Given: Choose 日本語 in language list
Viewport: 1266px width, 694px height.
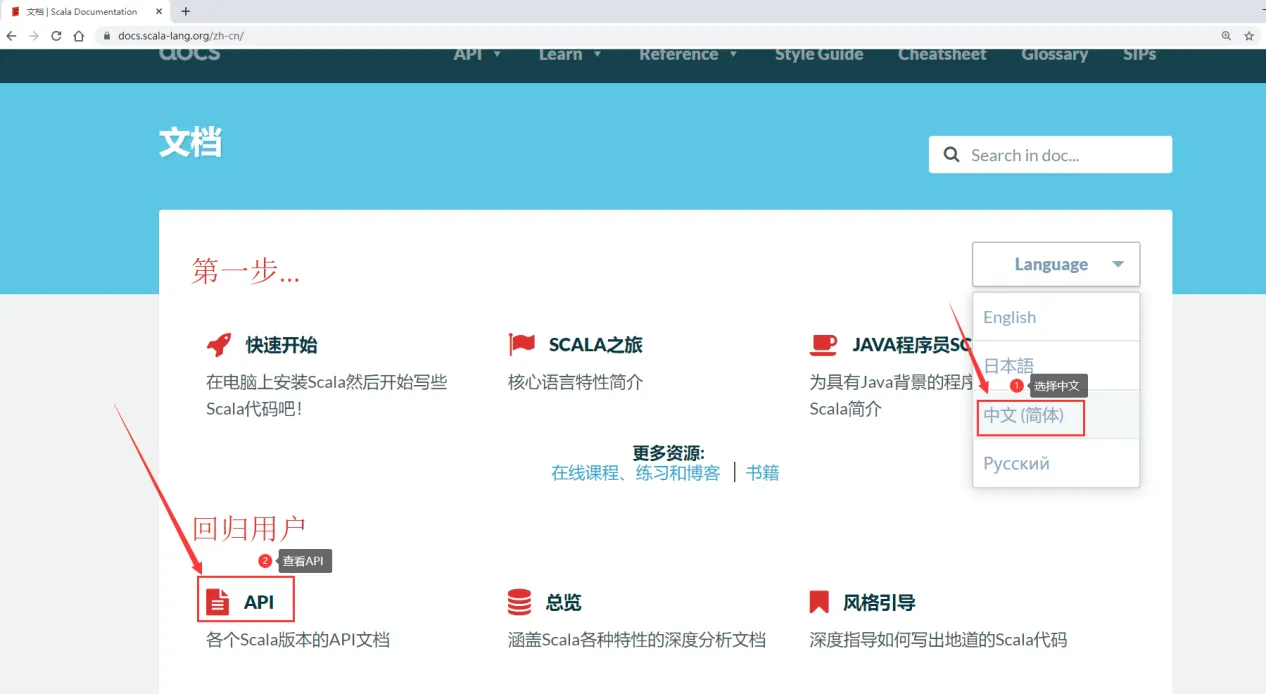Looking at the screenshot, I should [1056, 366].
